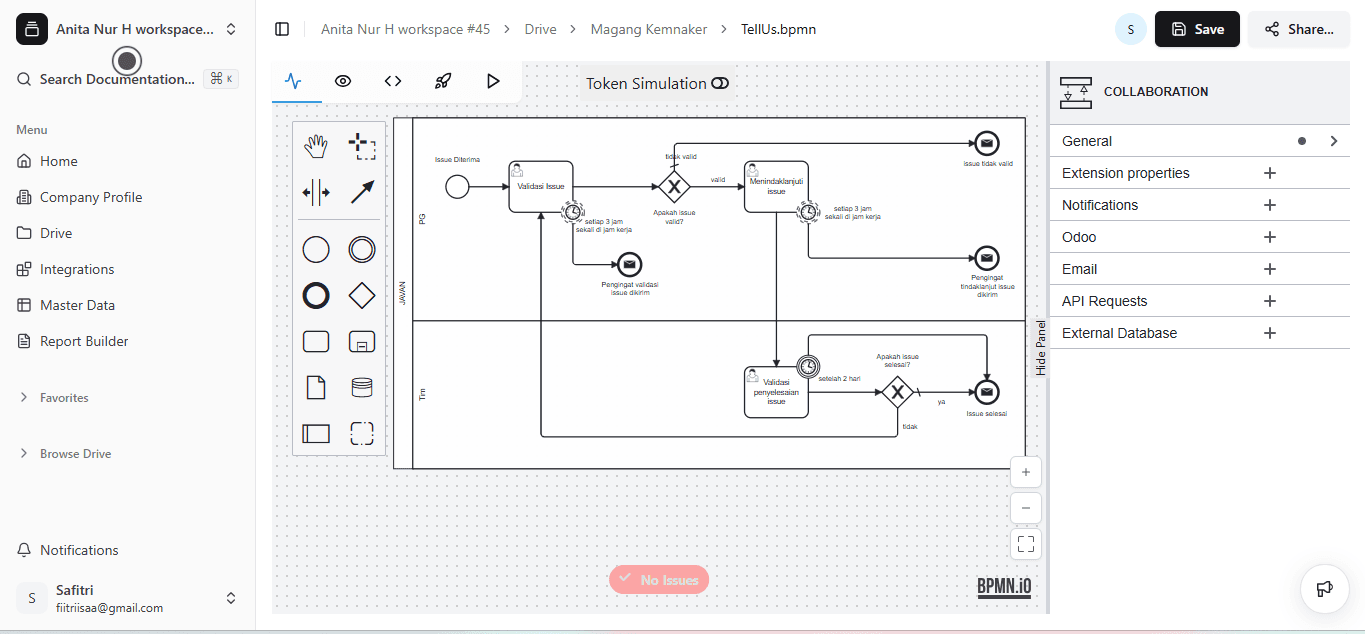Image resolution: width=1365 pixels, height=634 pixels.
Task: Save the TellUs.bpmn diagram
Action: (x=1197, y=29)
